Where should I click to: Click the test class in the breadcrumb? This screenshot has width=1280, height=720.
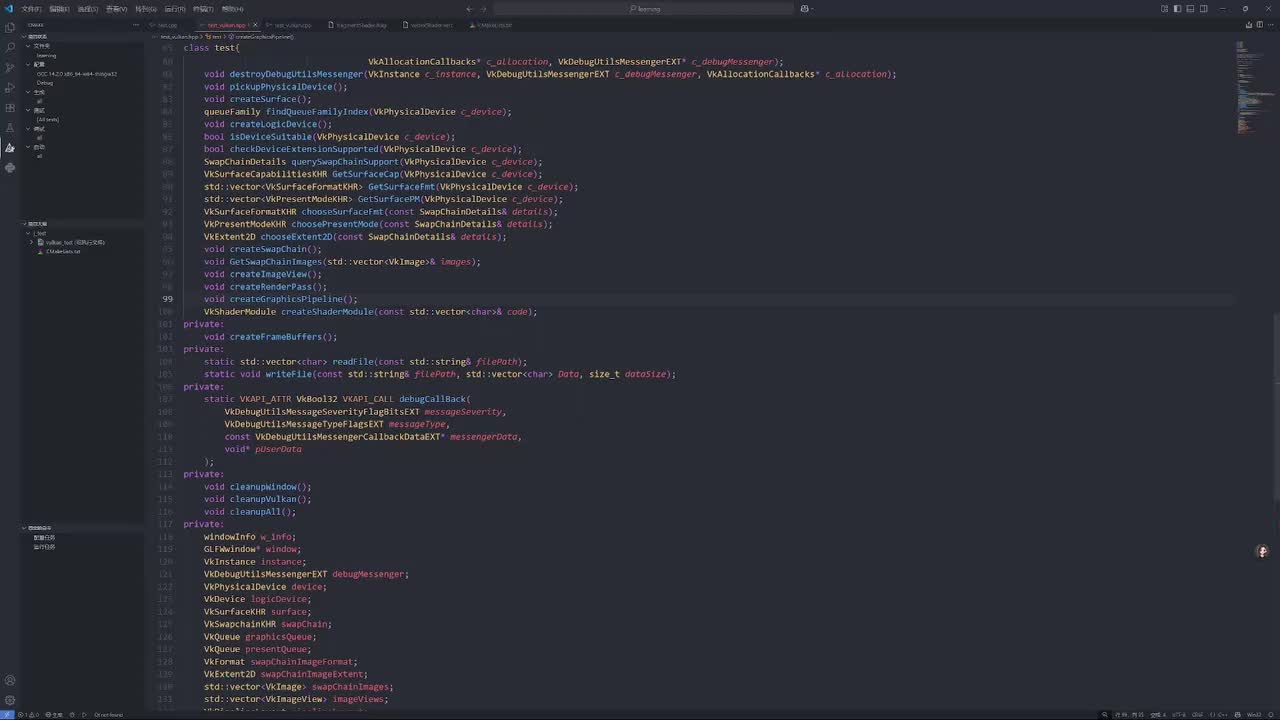pyautogui.click(x=216, y=37)
